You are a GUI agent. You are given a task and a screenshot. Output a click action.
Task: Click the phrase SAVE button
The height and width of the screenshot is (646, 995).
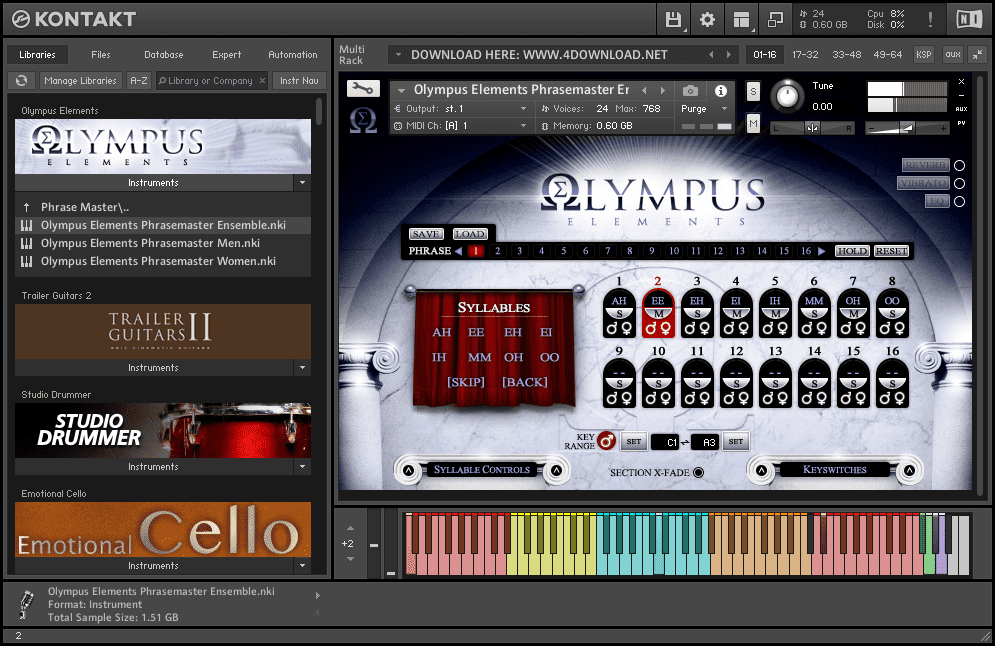(x=426, y=234)
